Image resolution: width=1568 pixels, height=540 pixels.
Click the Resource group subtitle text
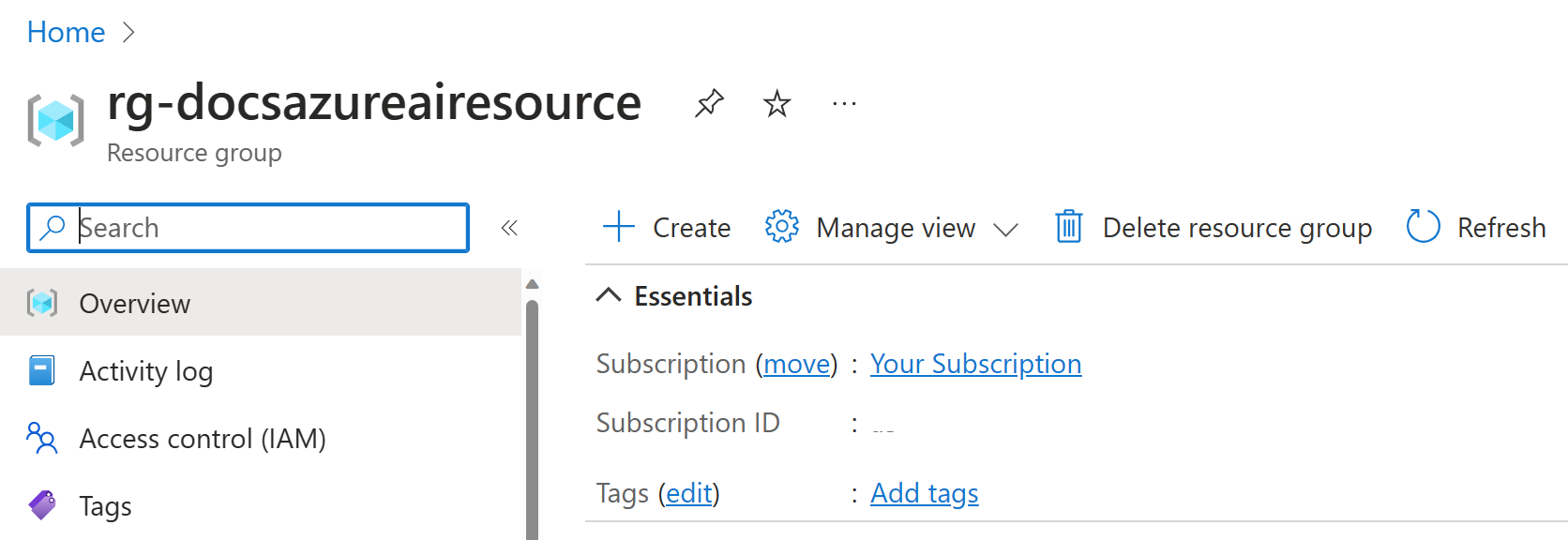[x=194, y=153]
